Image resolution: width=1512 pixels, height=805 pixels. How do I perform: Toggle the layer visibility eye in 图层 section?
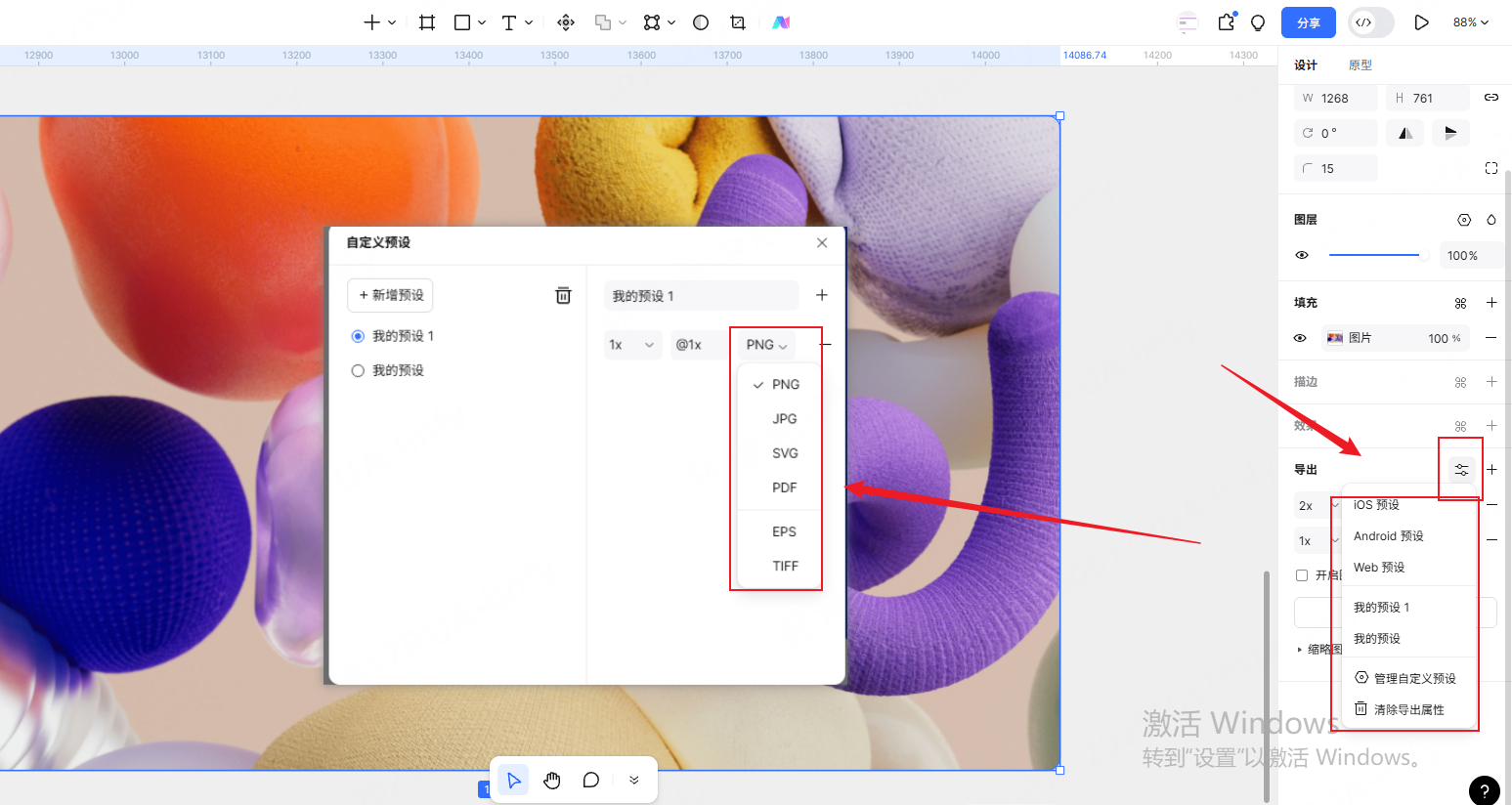1302,255
